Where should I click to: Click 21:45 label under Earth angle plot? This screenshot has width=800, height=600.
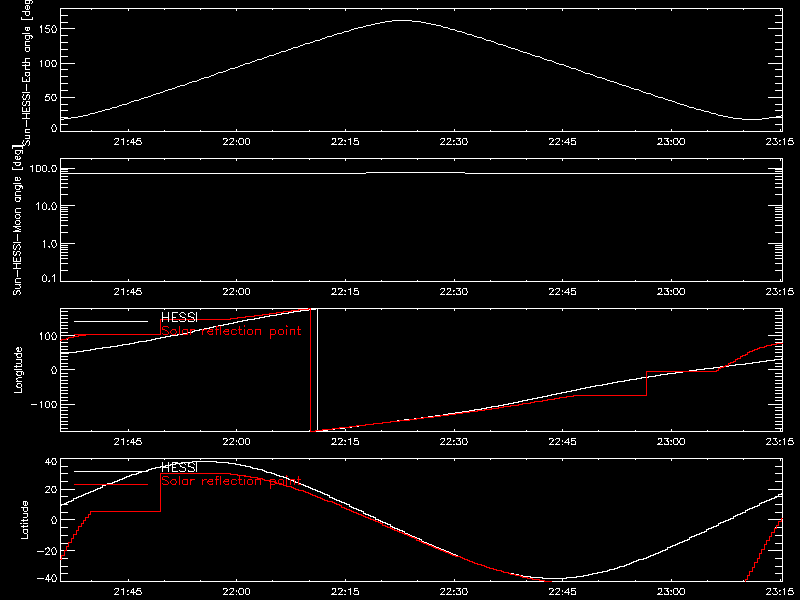tap(128, 141)
